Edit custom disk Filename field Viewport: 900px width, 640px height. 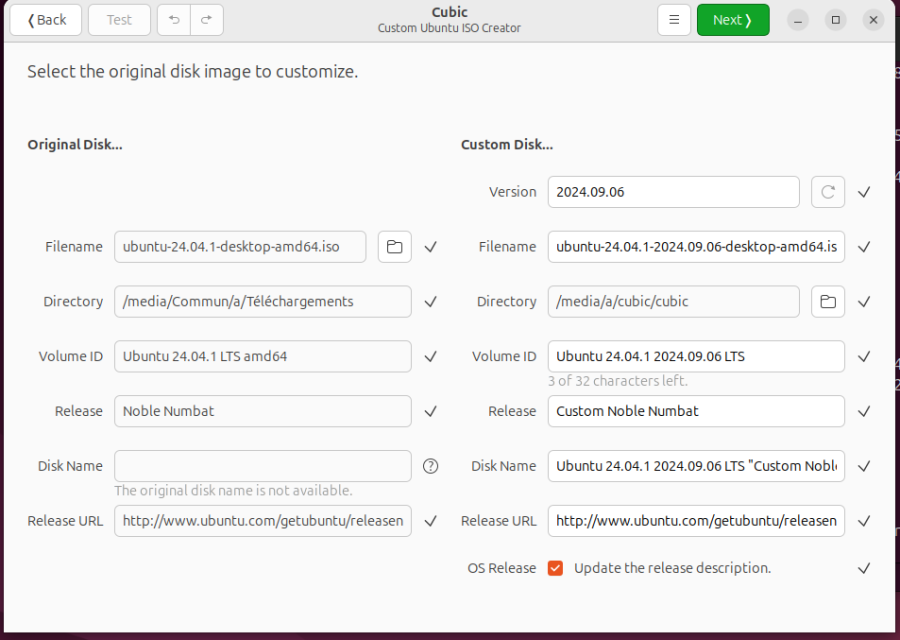pos(696,247)
